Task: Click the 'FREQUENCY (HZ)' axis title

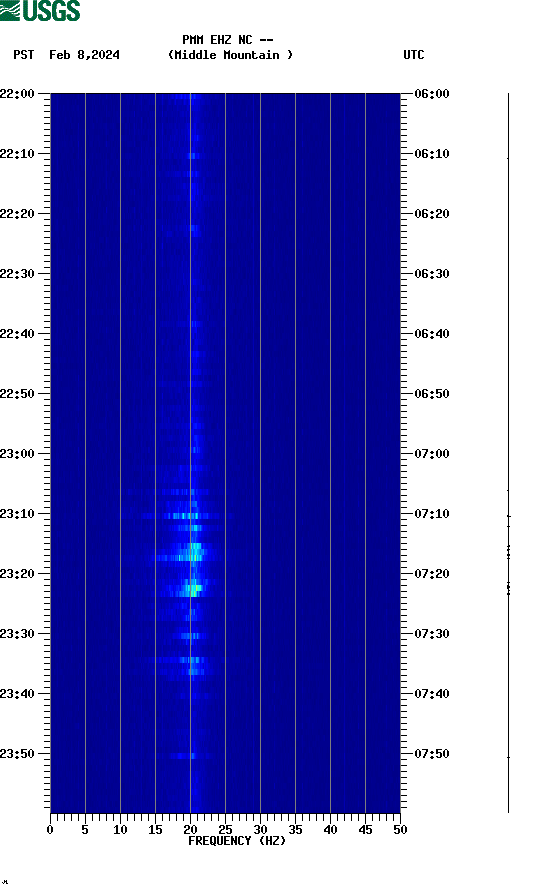Action: (x=236, y=841)
